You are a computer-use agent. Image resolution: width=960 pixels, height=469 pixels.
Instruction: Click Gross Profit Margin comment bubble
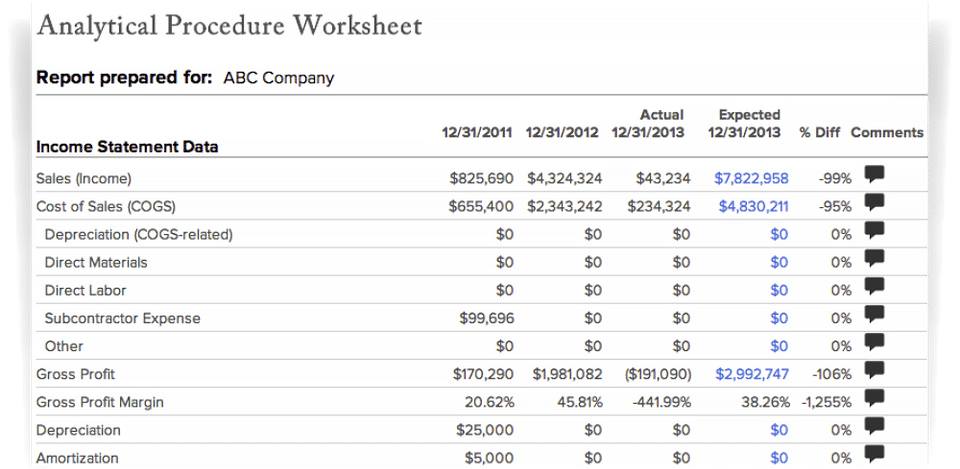874,398
